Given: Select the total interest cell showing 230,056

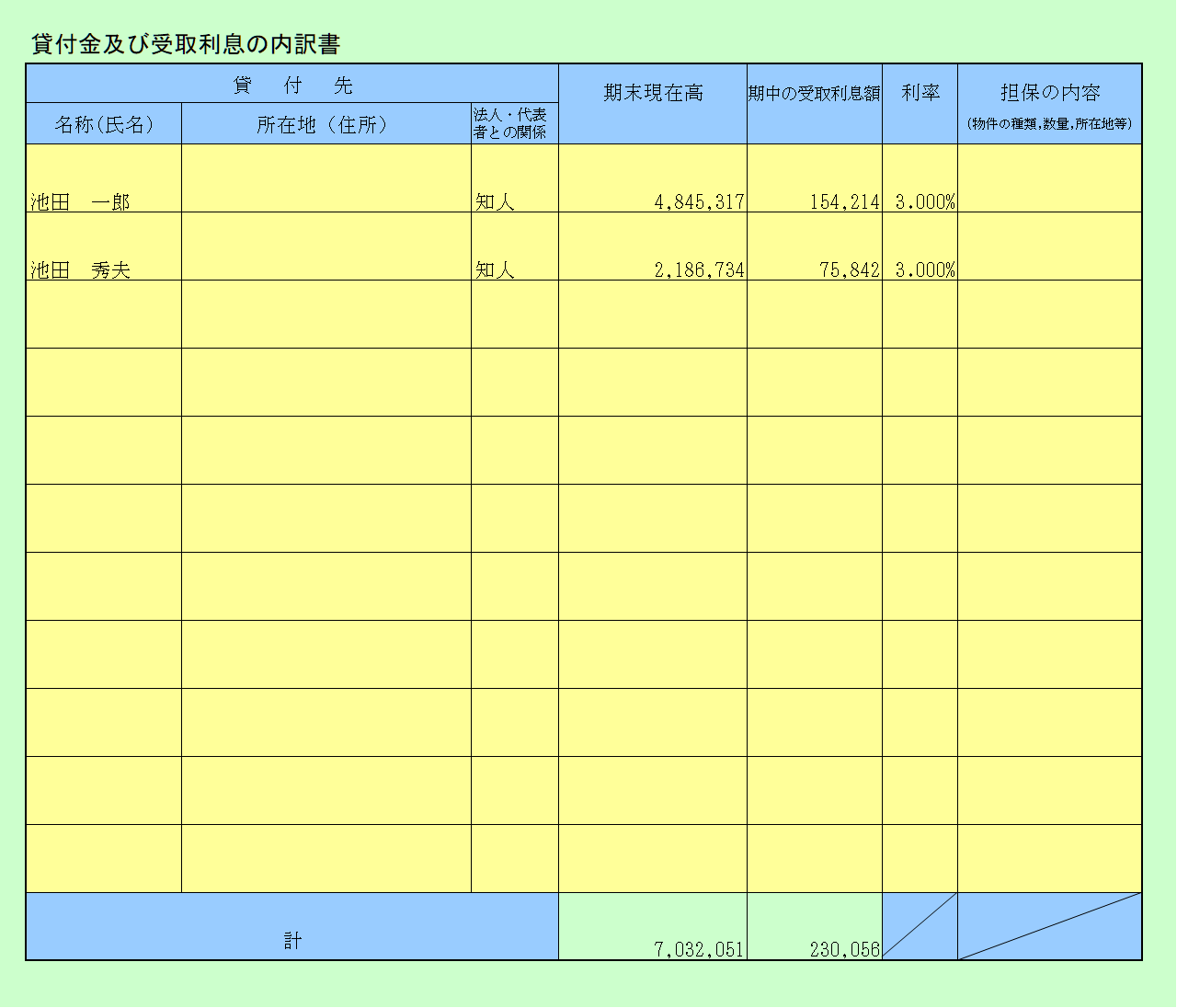Looking at the screenshot, I should point(814,927).
